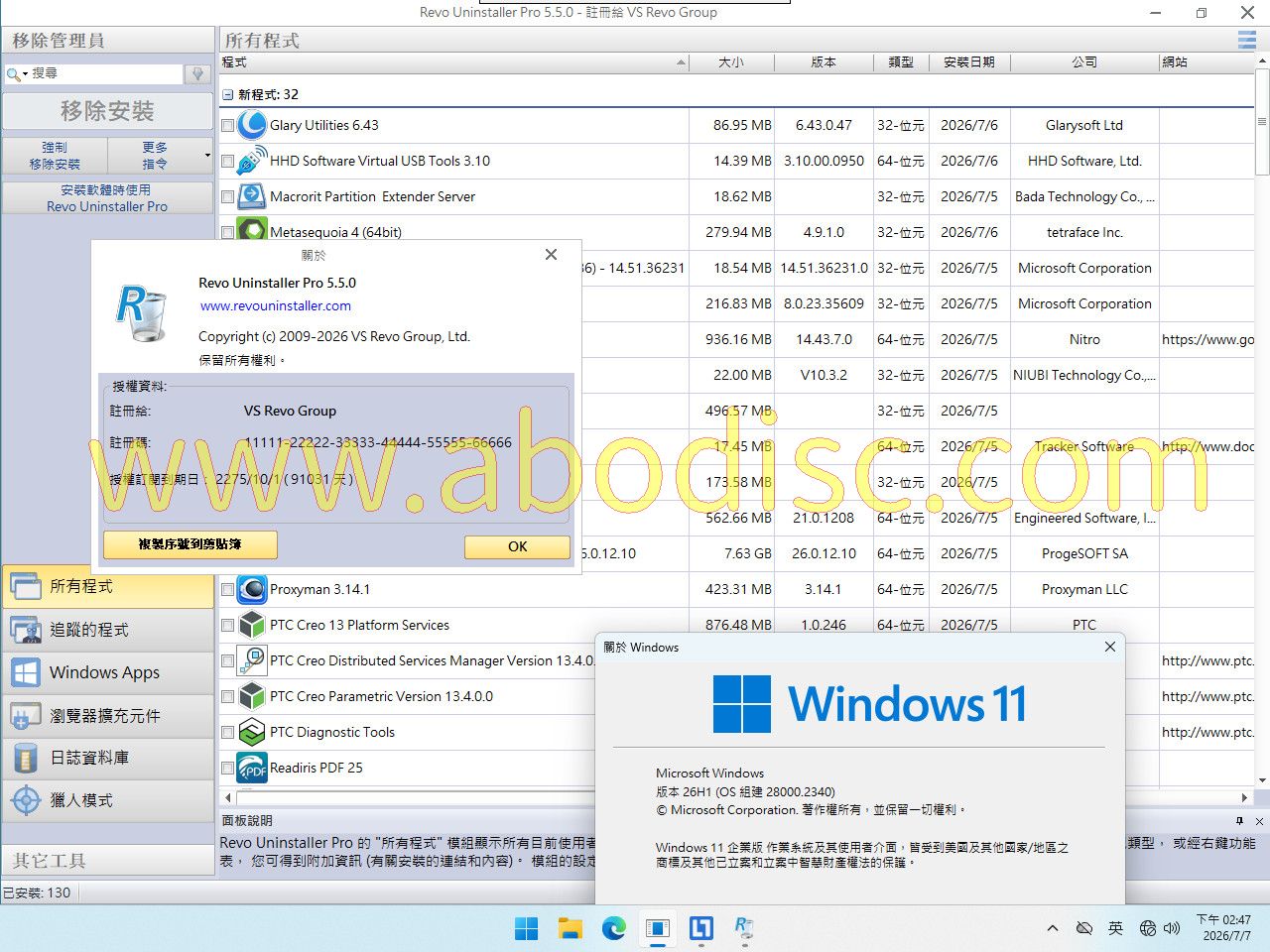Screen dimensions: 1270x952
Task: Open the 更多指令 commands dropdown
Action: pyautogui.click(x=161, y=156)
